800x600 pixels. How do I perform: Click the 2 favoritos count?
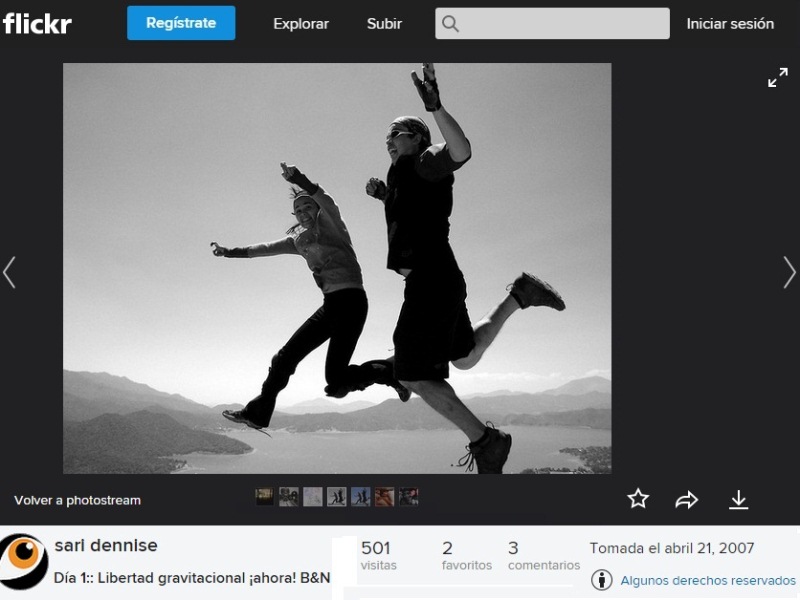point(466,555)
